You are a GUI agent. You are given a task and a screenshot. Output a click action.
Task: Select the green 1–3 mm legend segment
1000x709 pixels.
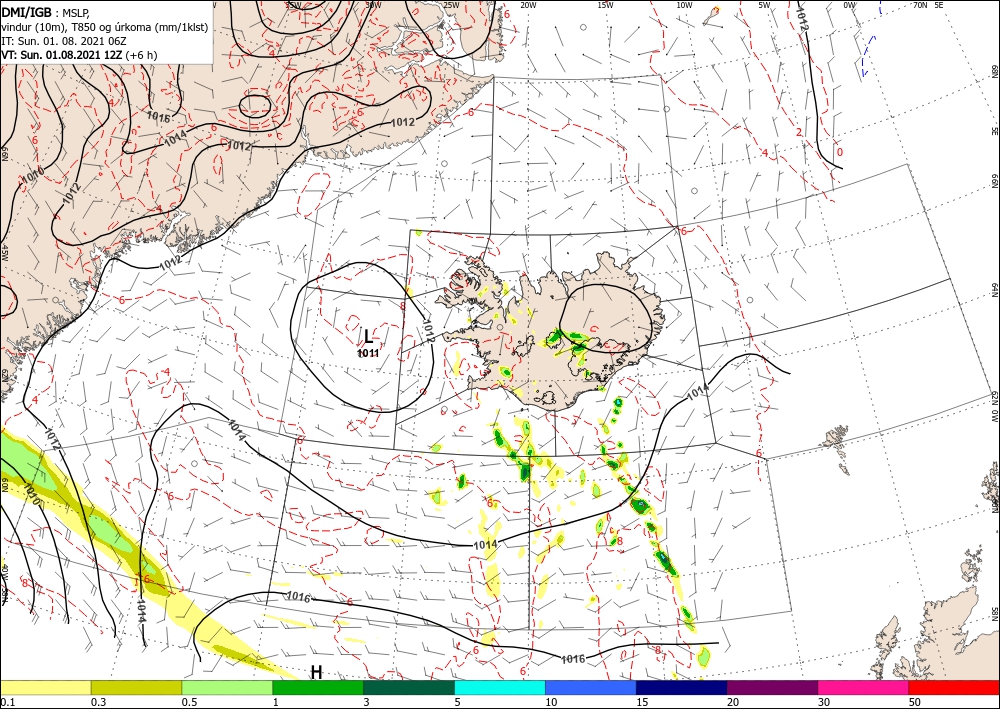(x=318, y=687)
